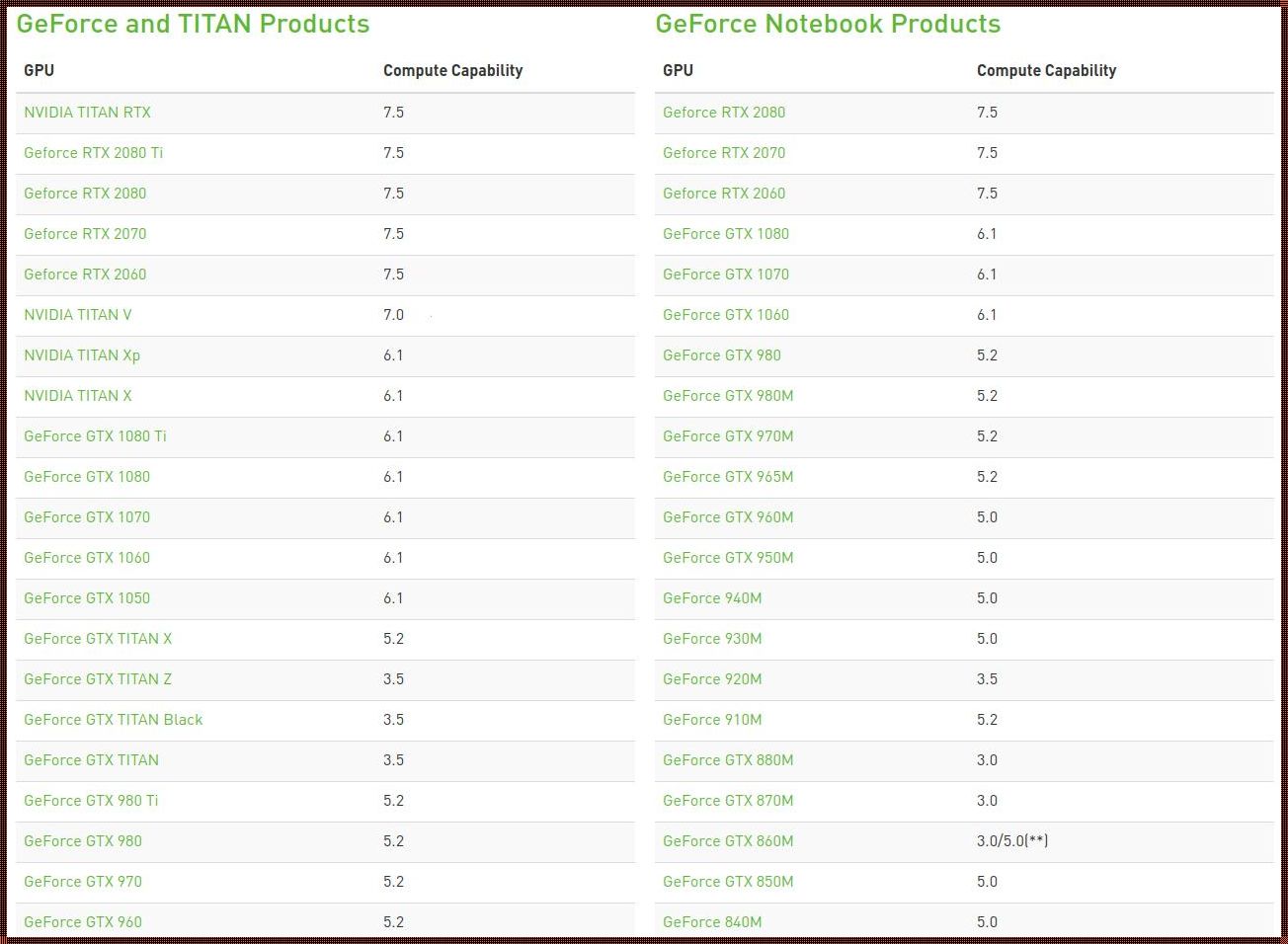Open the GeForce 940M link
This screenshot has height=944, width=1288.
(x=712, y=598)
